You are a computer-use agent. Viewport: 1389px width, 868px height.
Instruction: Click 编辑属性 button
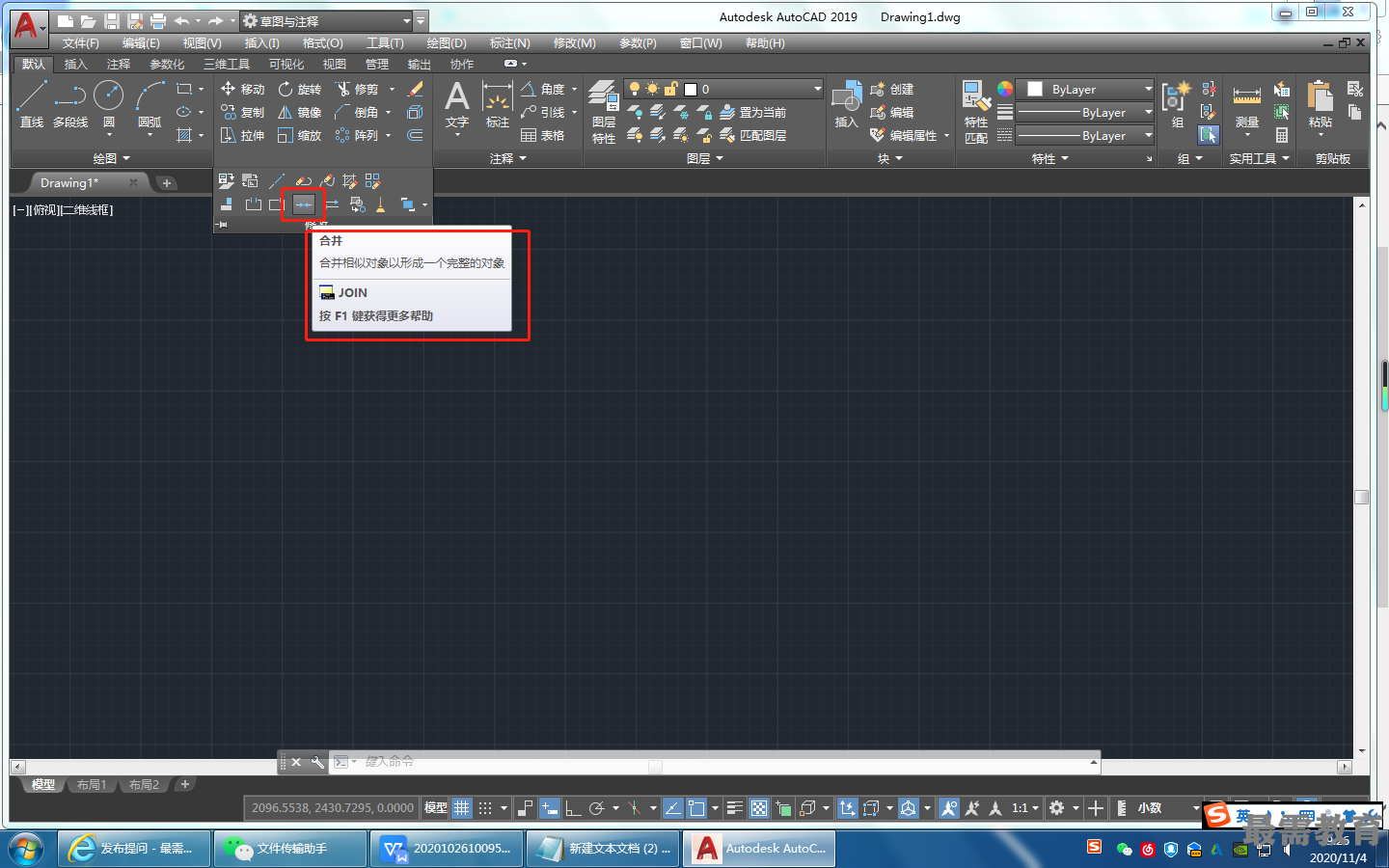tap(904, 135)
